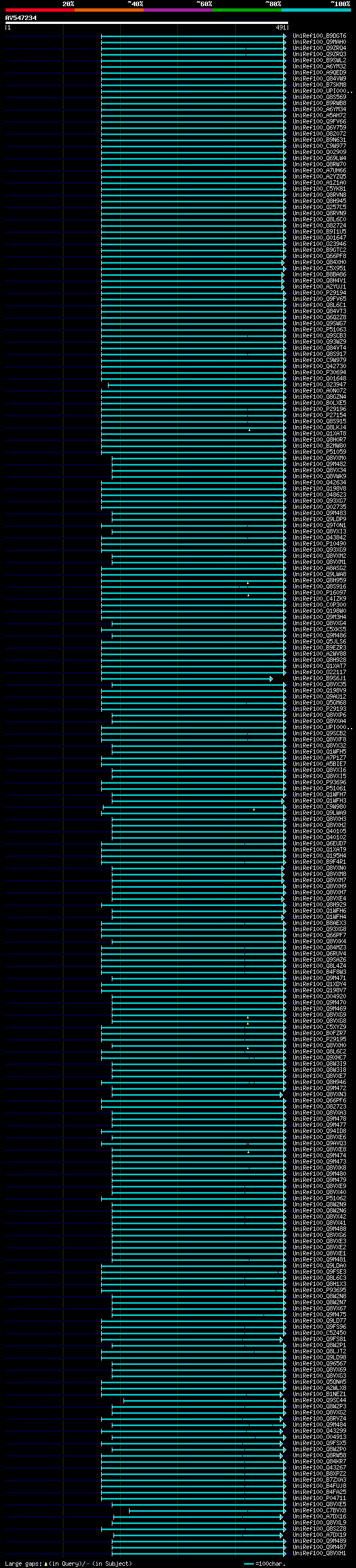
Task: Select hit label UniRef100_Q257C5
Action: pyautogui.click(x=319, y=207)
